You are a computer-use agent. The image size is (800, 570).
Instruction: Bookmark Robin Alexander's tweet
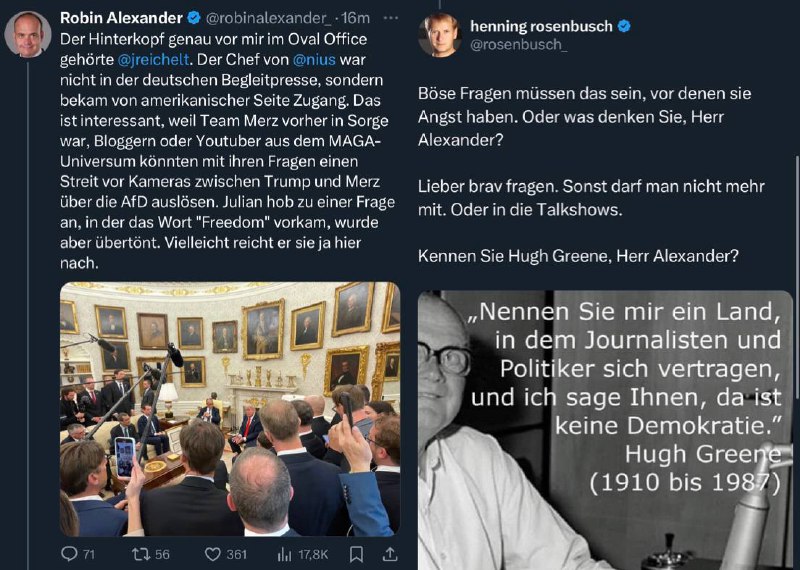(357, 554)
